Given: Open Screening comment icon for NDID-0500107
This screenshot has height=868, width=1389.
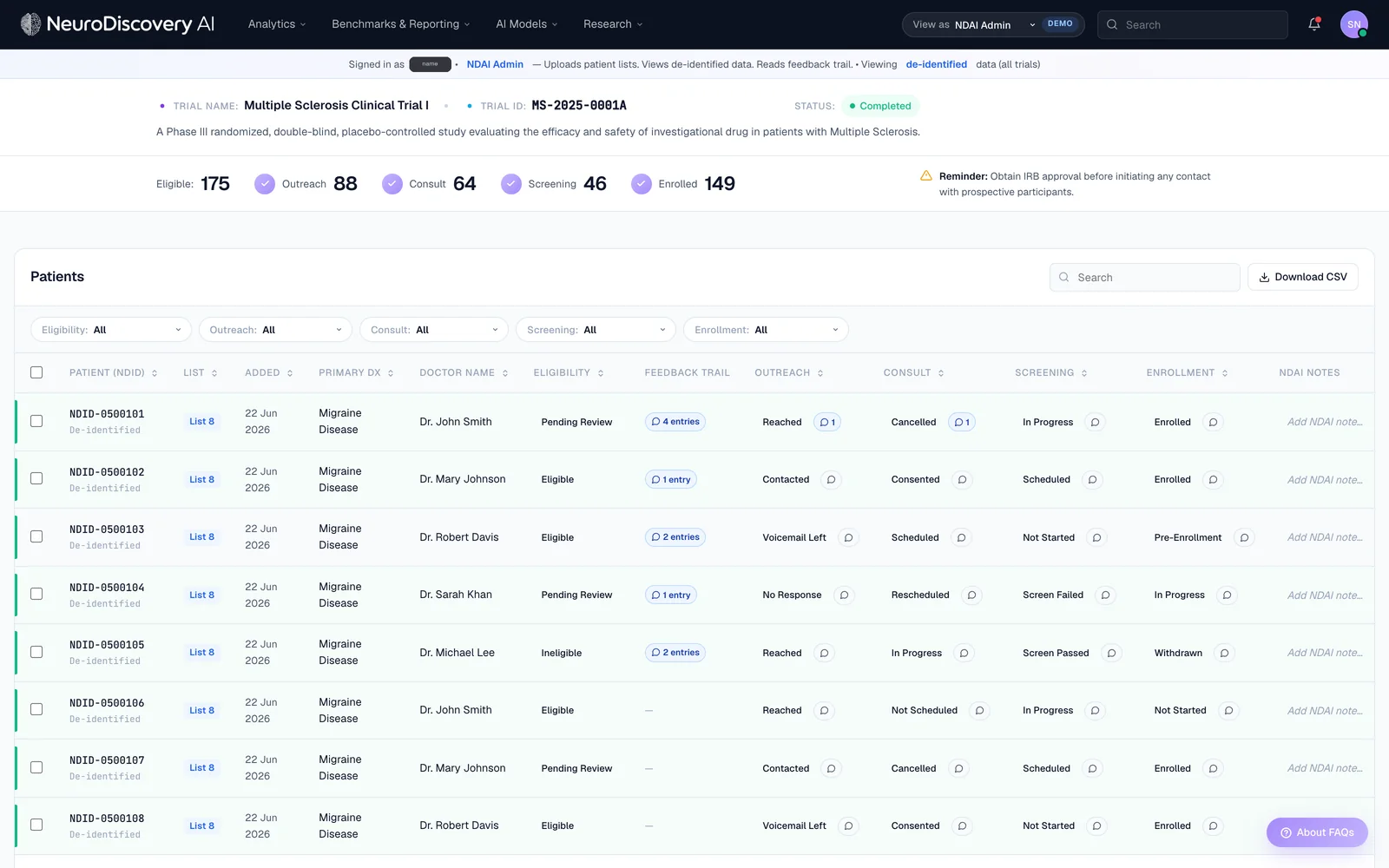Looking at the screenshot, I should (x=1092, y=768).
